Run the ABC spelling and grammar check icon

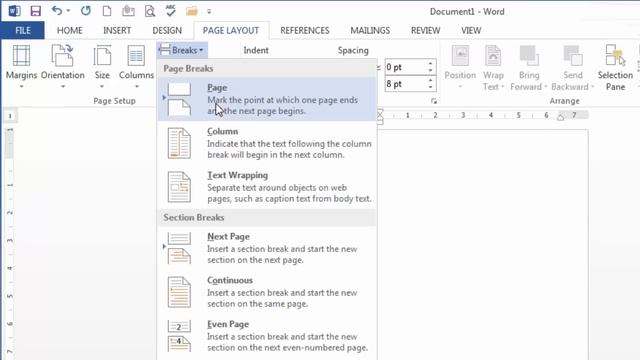[x=171, y=11]
